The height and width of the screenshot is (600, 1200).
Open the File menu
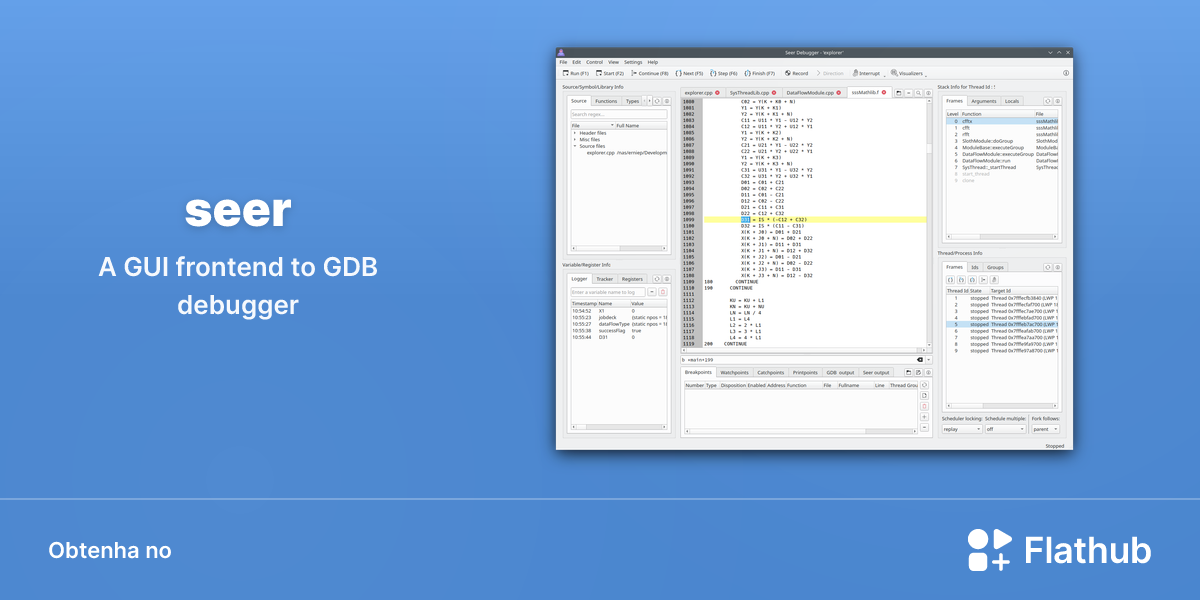[563, 62]
